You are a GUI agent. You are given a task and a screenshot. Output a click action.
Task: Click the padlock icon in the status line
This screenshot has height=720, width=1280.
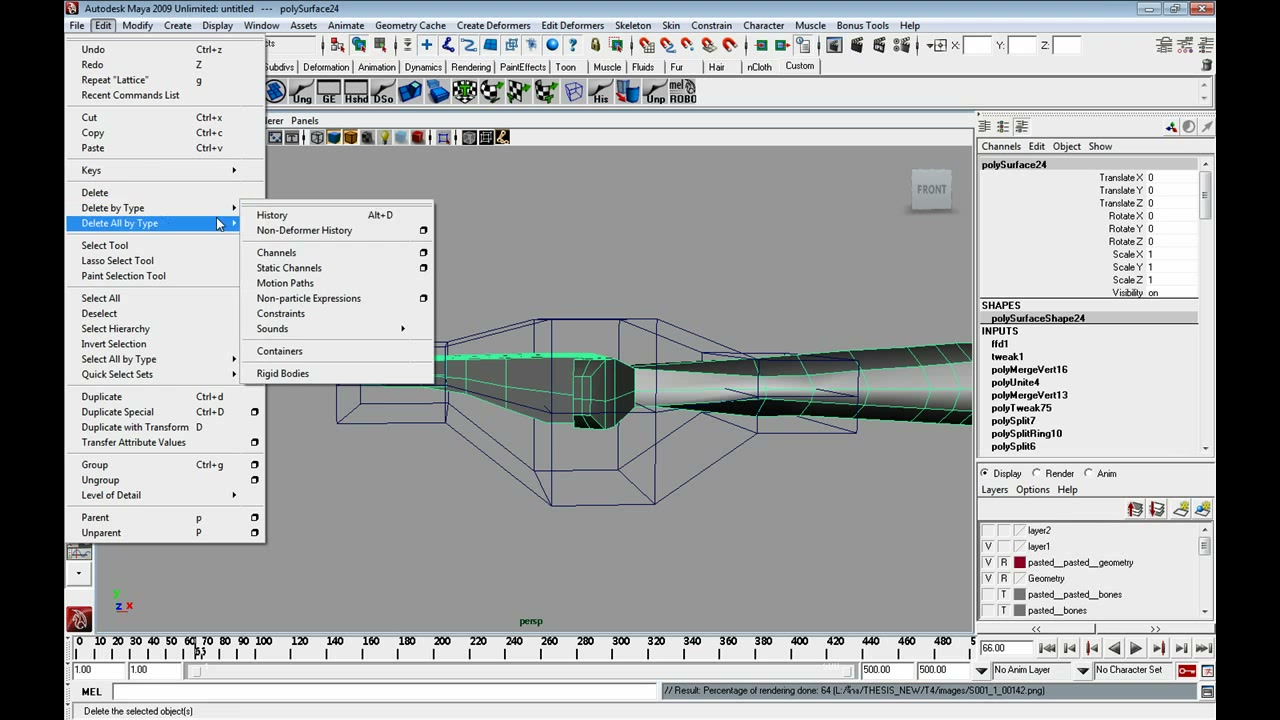pos(595,45)
